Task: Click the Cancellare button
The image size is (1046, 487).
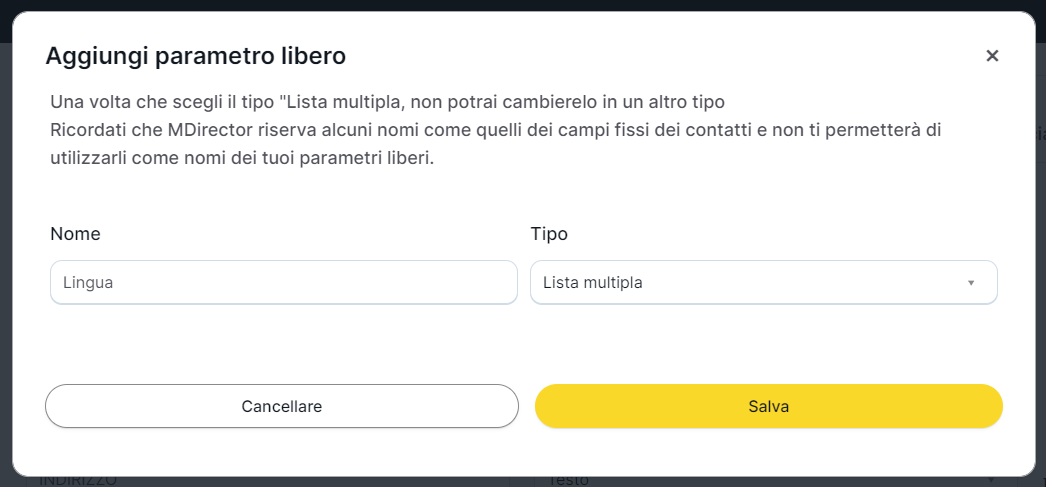Action: click(281, 406)
